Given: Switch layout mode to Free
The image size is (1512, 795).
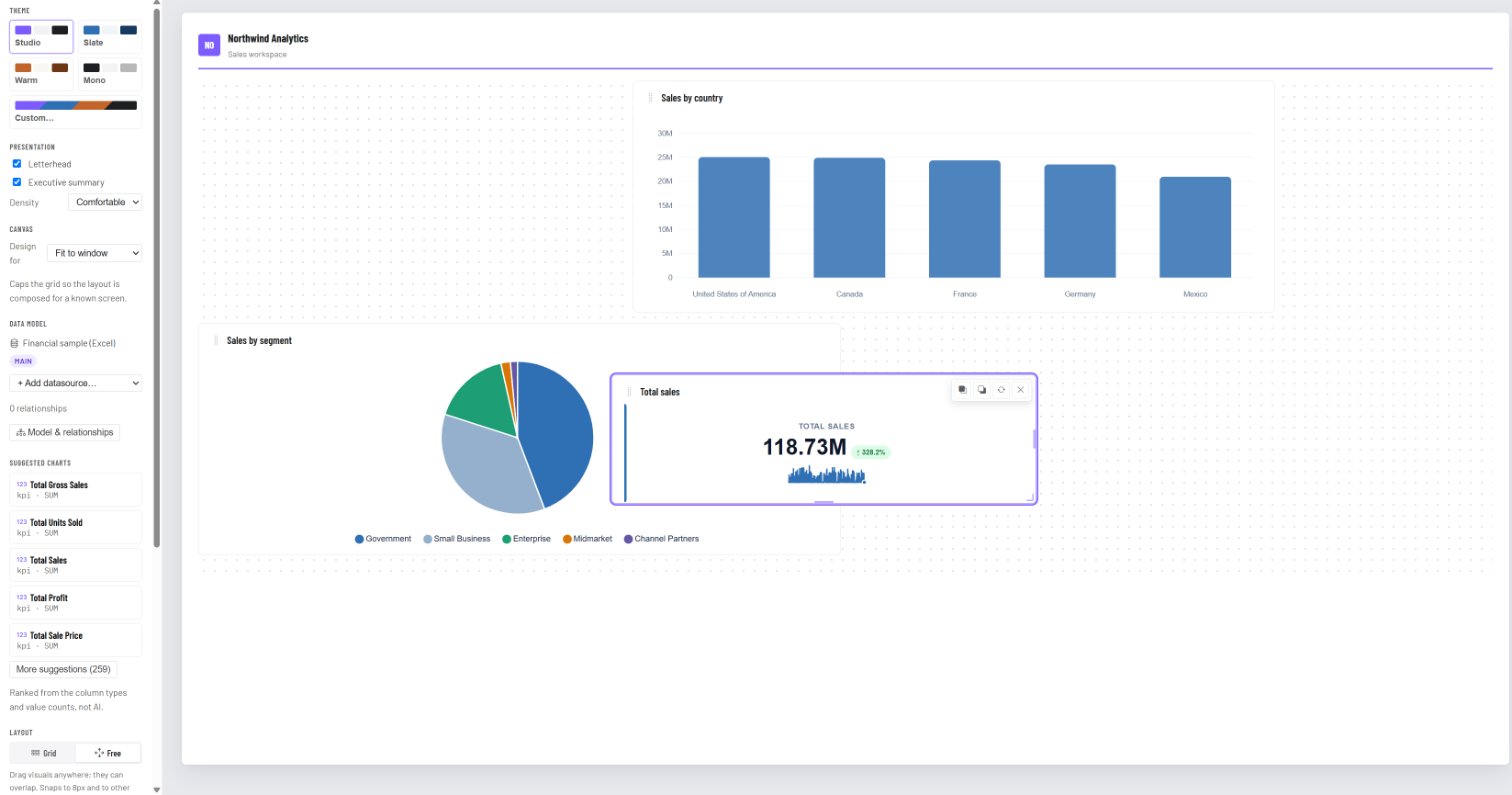Looking at the screenshot, I should tap(108, 753).
